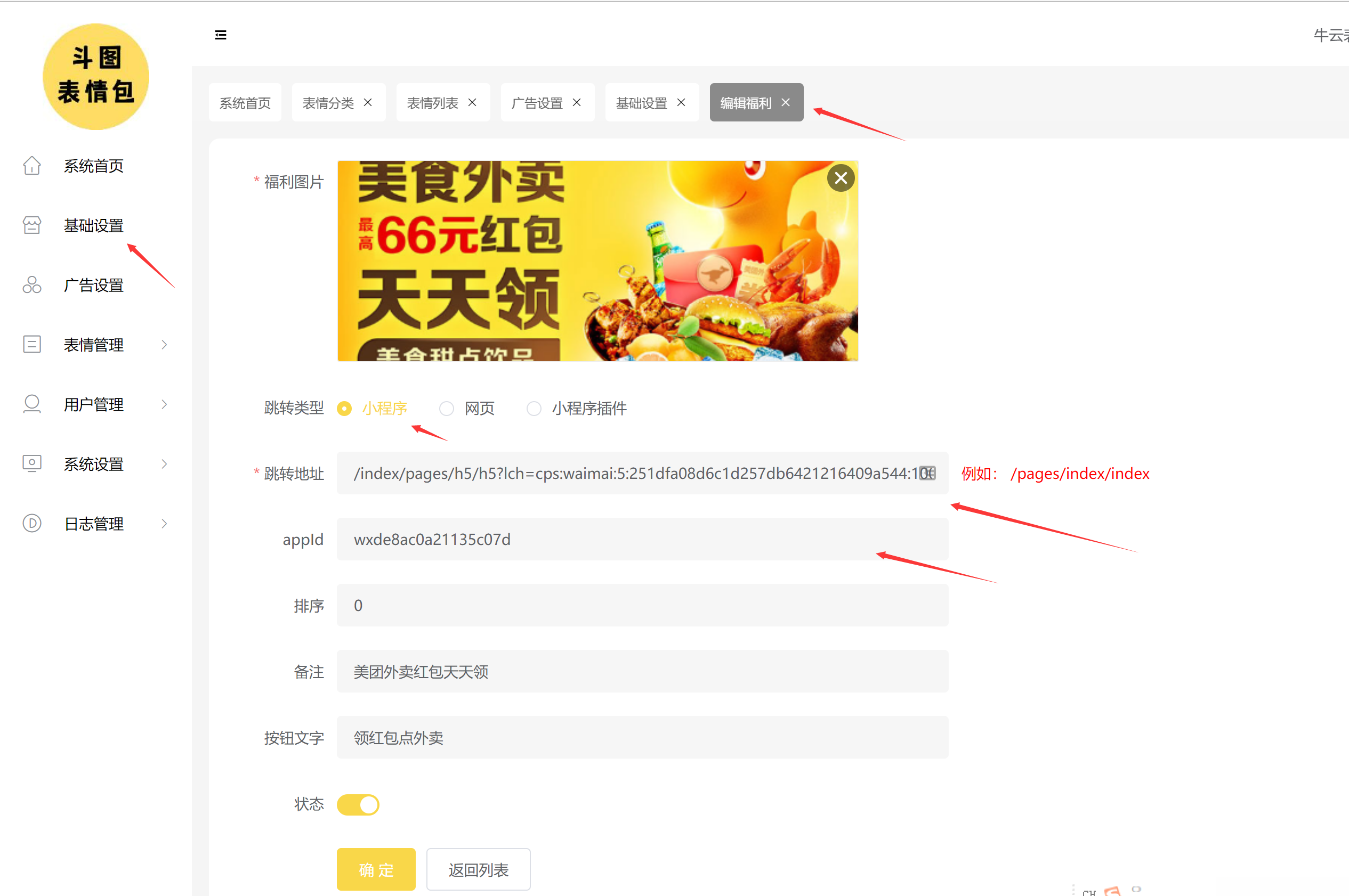
Task: Click the round D icon beside 日志管理
Action: click(32, 524)
